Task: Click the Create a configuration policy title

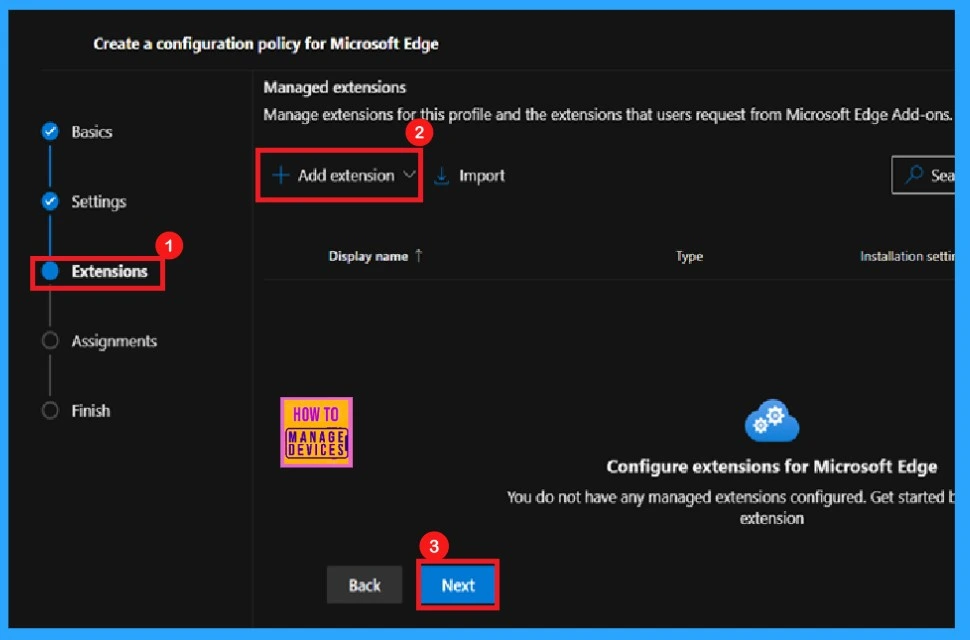Action: pos(266,44)
